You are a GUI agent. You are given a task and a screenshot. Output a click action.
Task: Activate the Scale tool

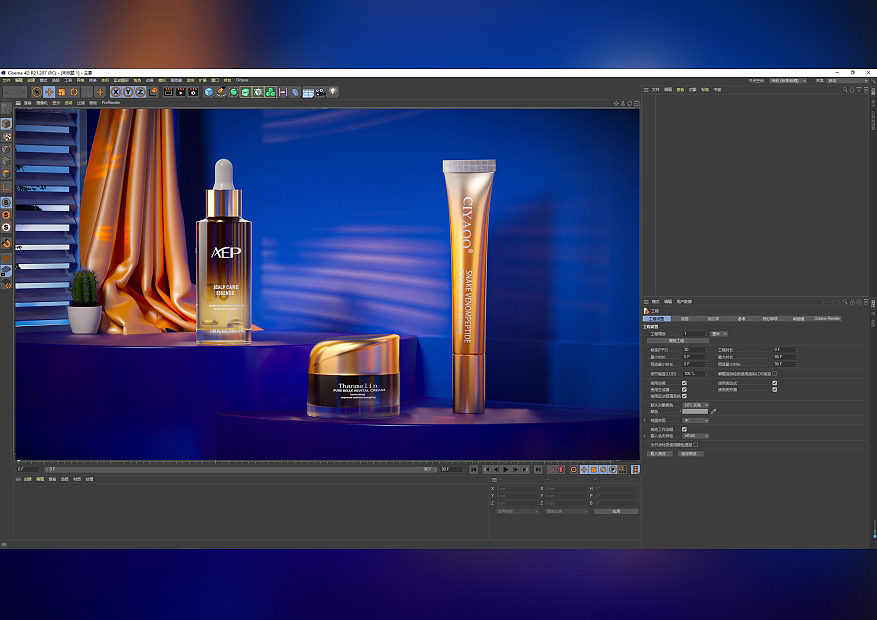coord(62,92)
